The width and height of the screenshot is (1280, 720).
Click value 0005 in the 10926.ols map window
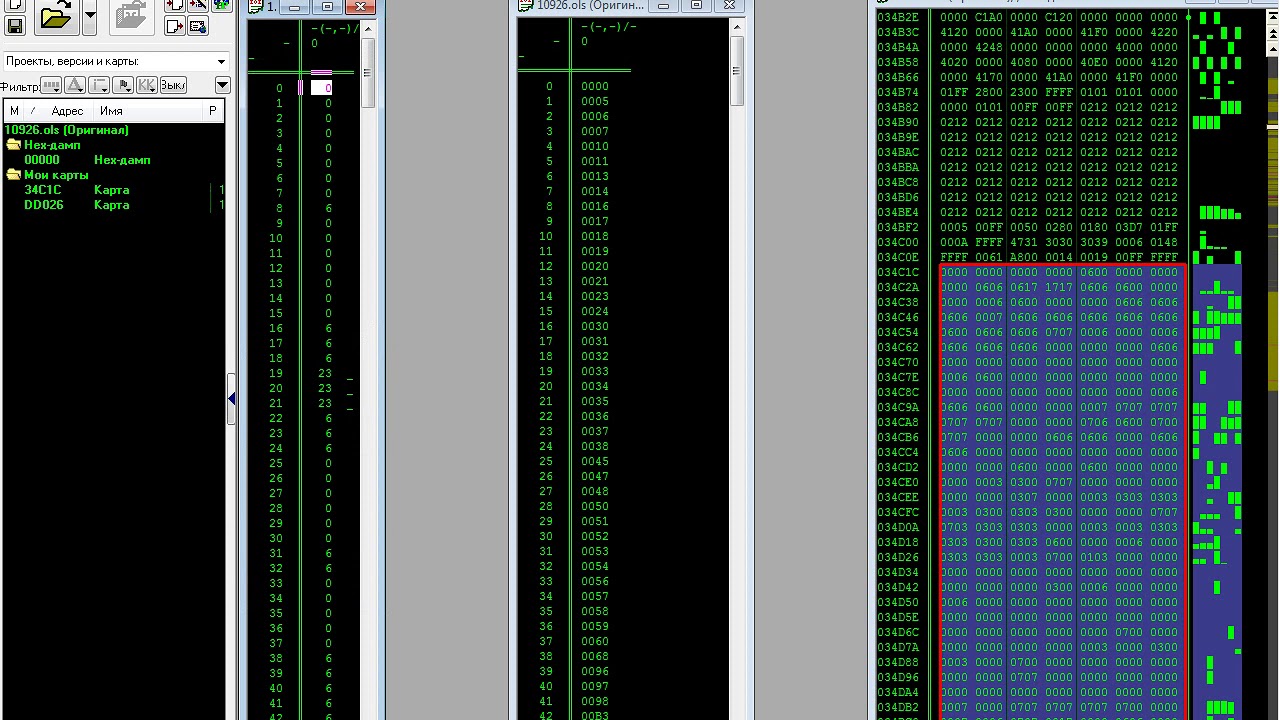point(594,101)
